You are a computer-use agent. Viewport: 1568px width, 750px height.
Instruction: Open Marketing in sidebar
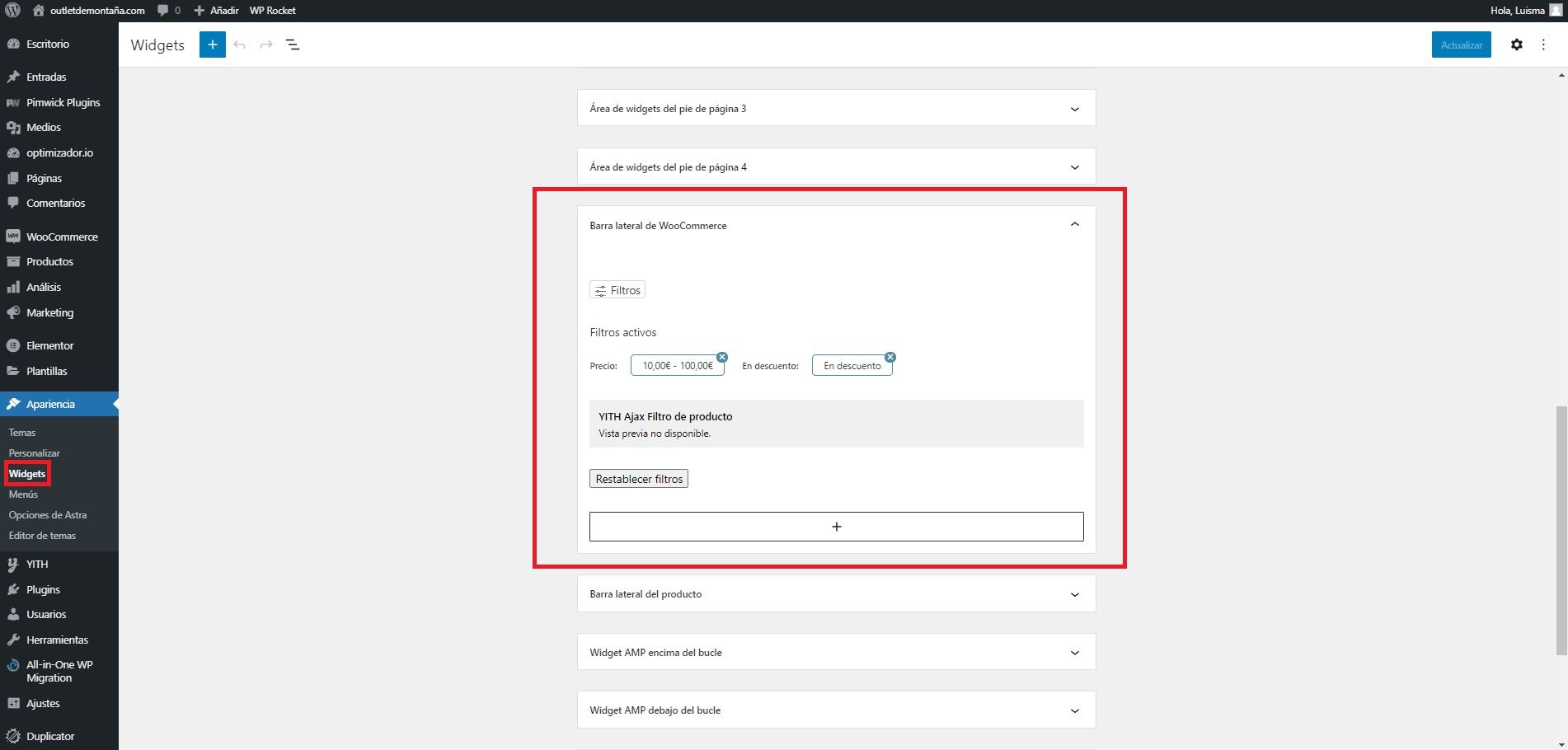49,312
